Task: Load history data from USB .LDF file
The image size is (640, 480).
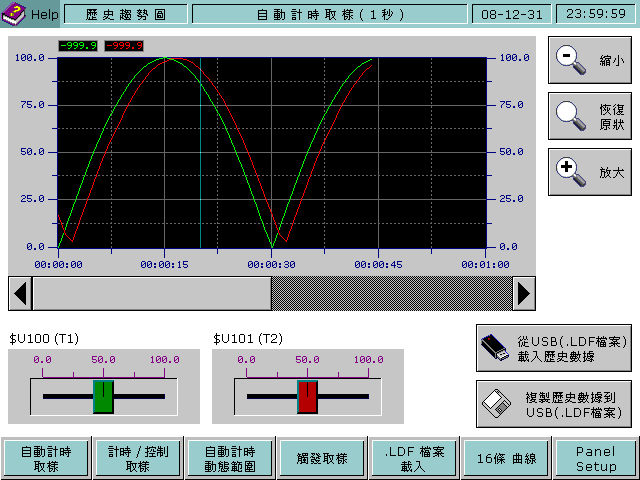Action: coord(553,348)
